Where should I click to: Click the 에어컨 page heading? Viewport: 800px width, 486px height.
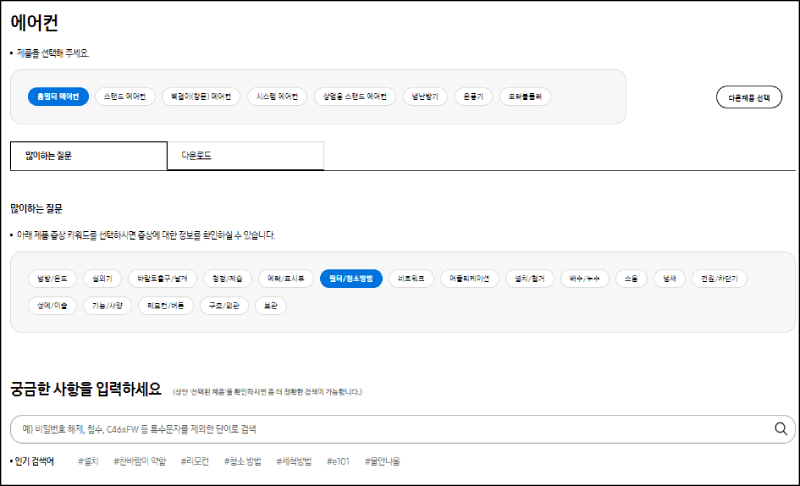(x=34, y=22)
